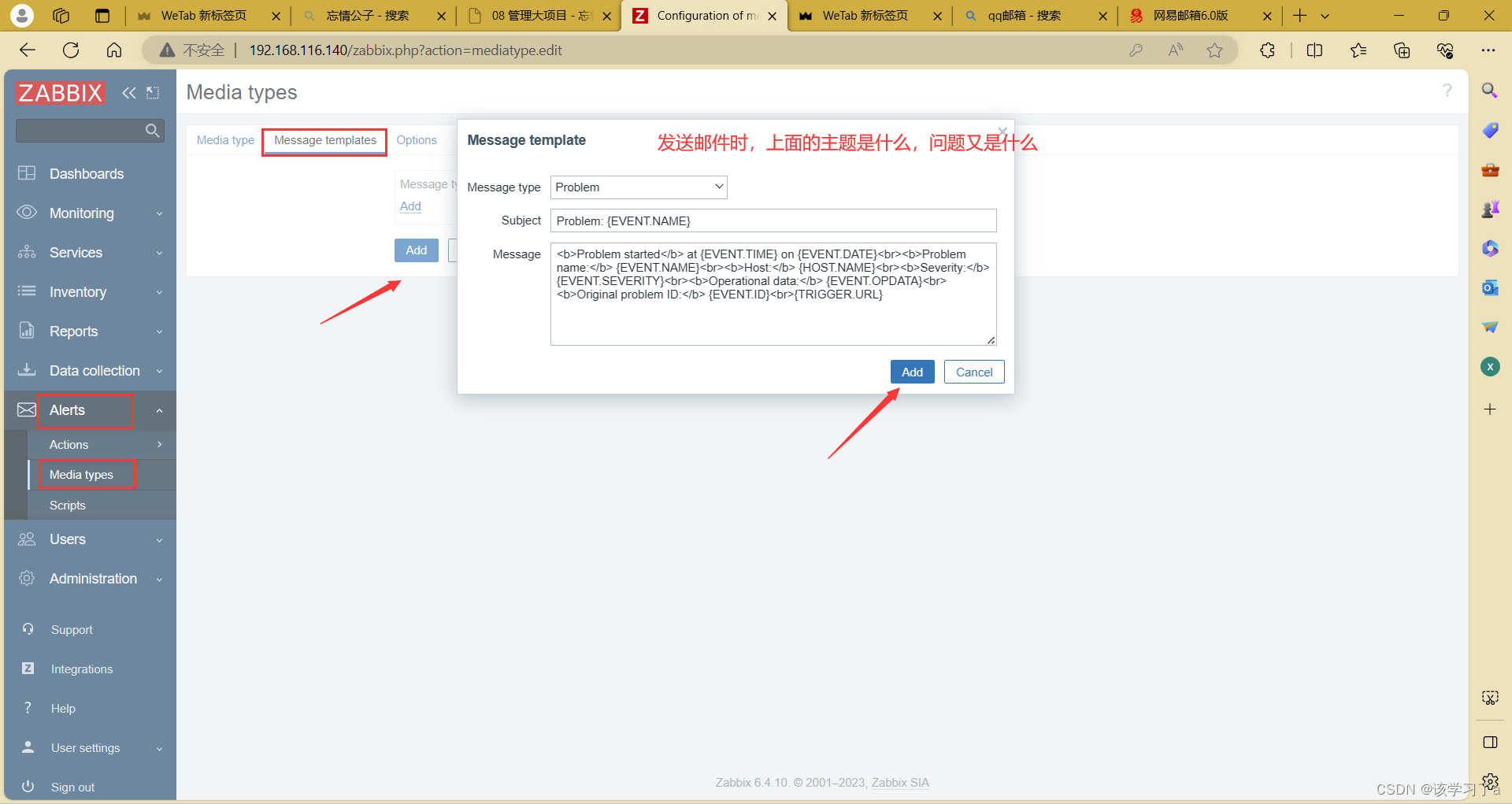The width and height of the screenshot is (1512, 804).
Task: Click the Edge sidebar plus icon
Action: [x=1490, y=409]
